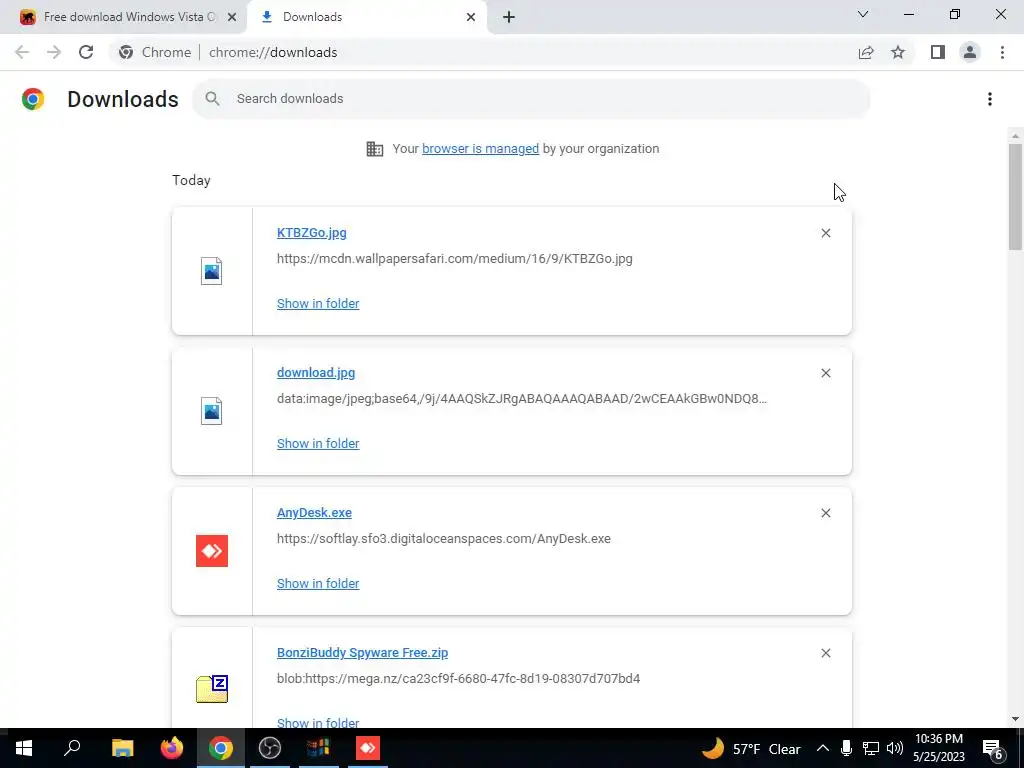This screenshot has width=1024, height=768.
Task: Show AnyDesk.exe in folder
Action: point(318,584)
